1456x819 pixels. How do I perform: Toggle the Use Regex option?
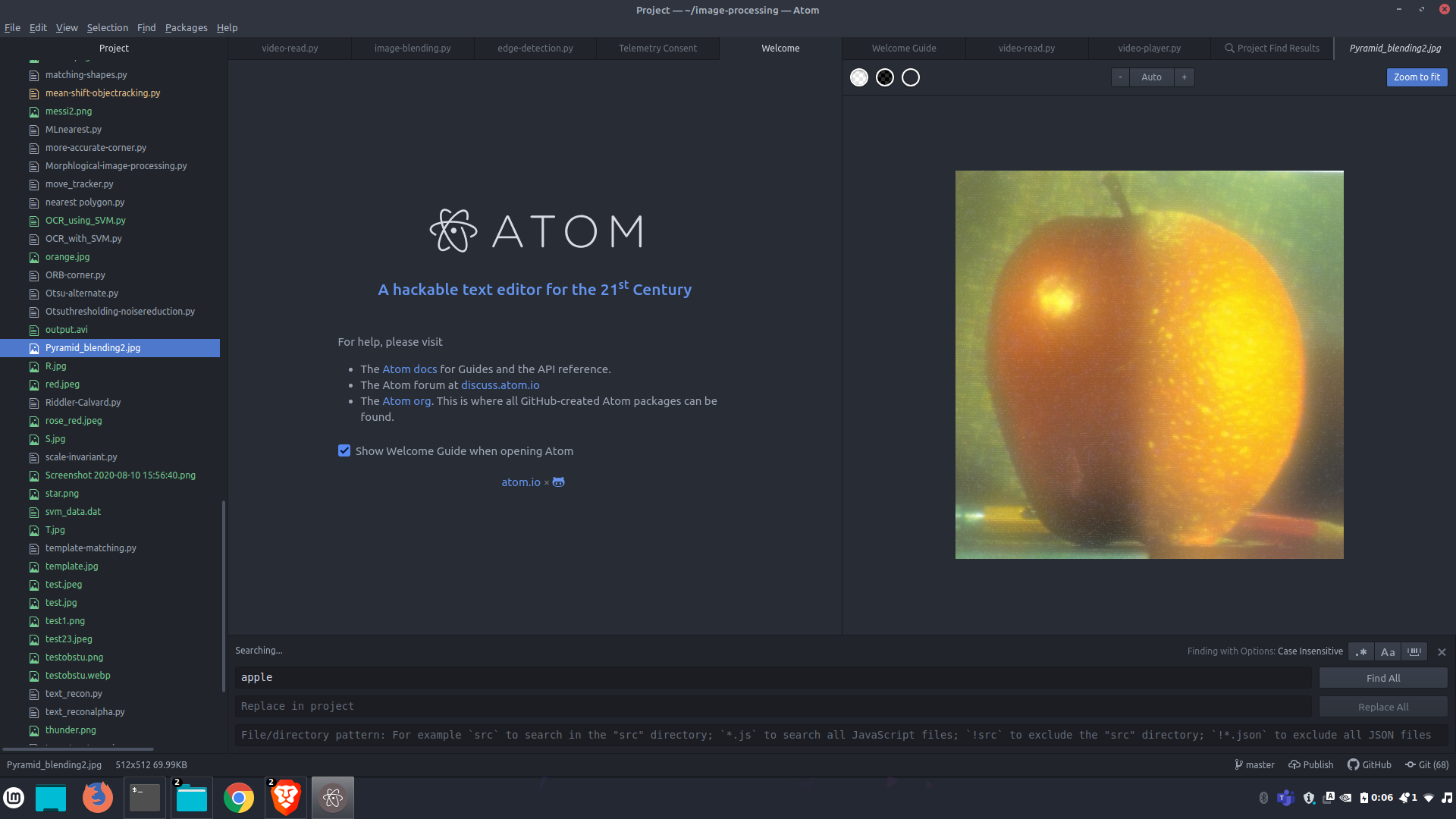click(x=1362, y=651)
